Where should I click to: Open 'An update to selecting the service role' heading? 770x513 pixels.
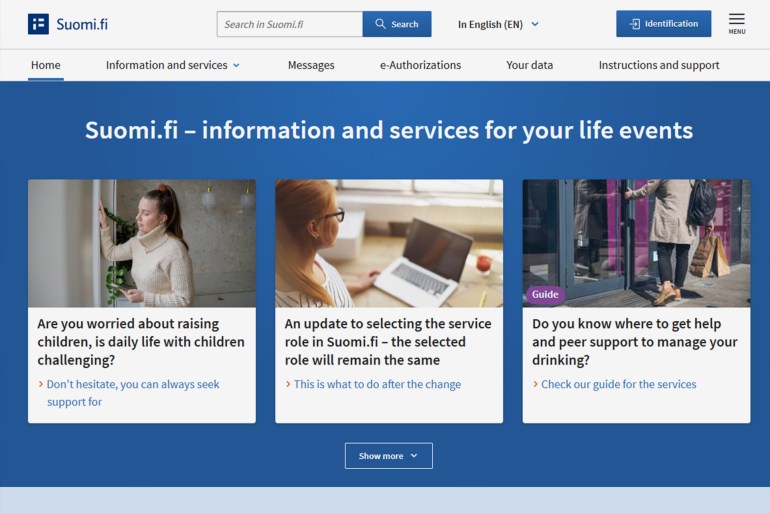pyautogui.click(x=388, y=342)
